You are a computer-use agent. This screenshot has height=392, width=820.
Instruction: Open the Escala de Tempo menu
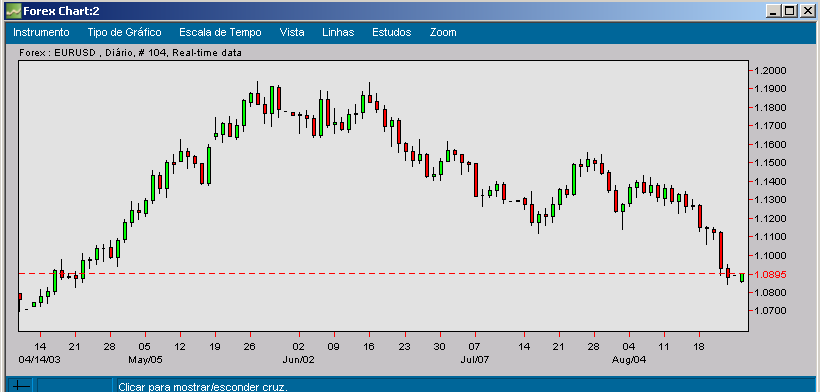tap(220, 32)
